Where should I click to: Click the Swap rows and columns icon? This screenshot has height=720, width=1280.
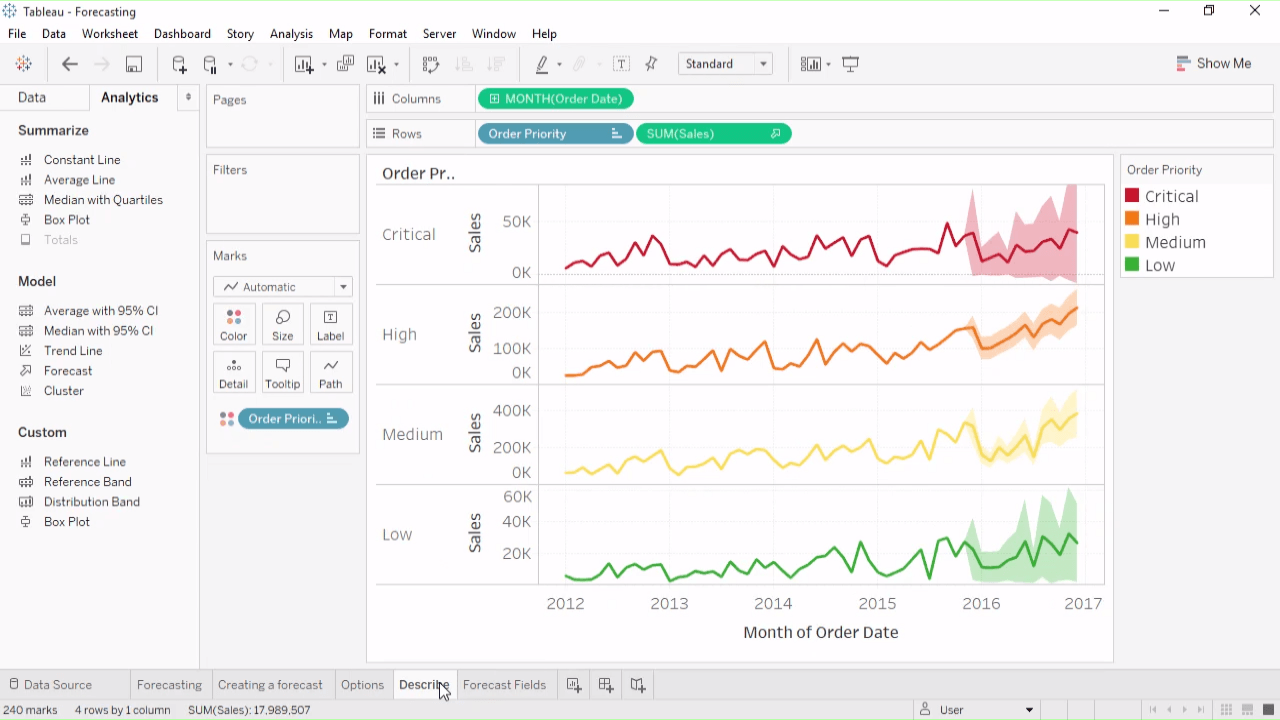tap(431, 64)
